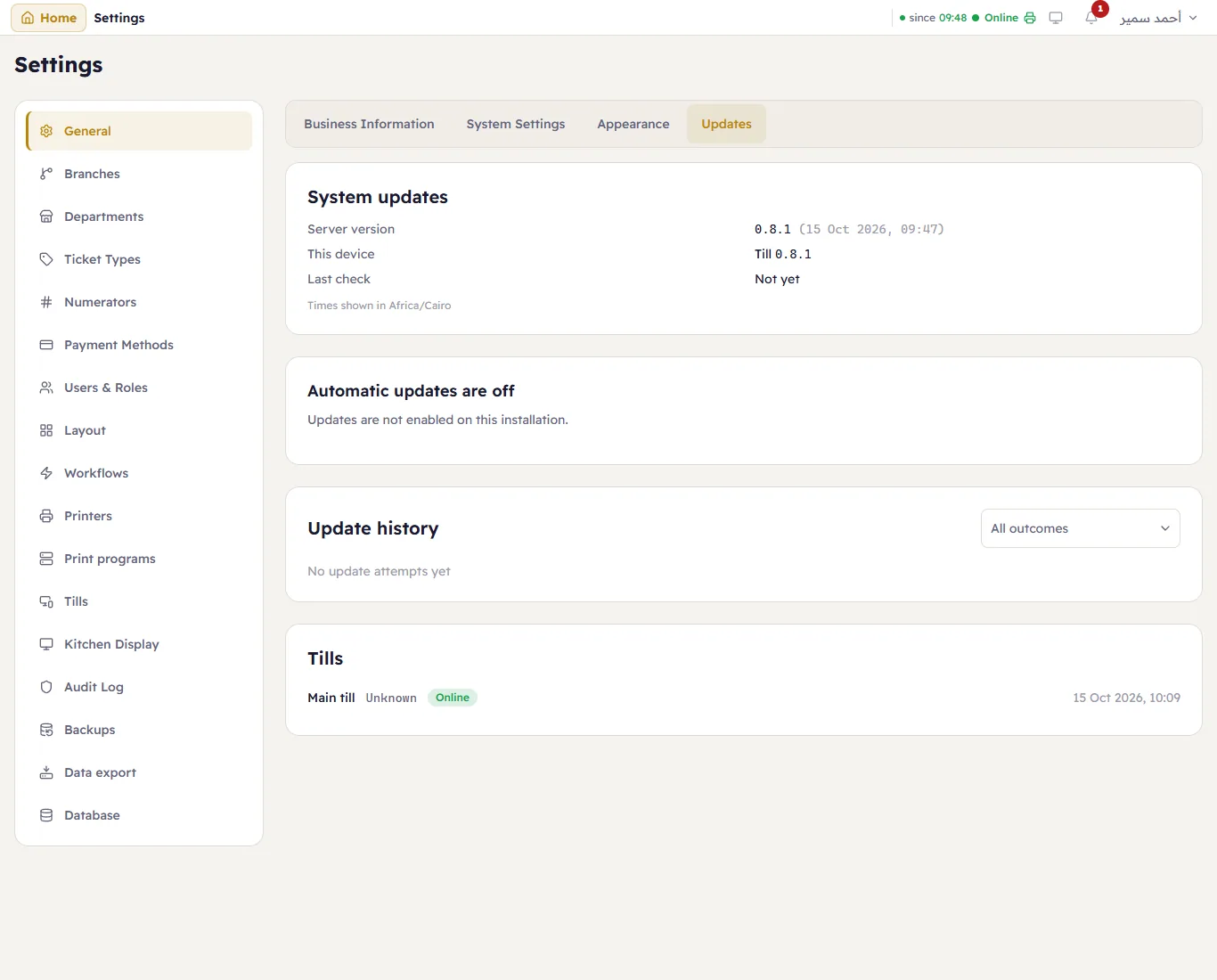Click the 'since 09:48' status text
The height and width of the screenshot is (980, 1217).
click(938, 18)
